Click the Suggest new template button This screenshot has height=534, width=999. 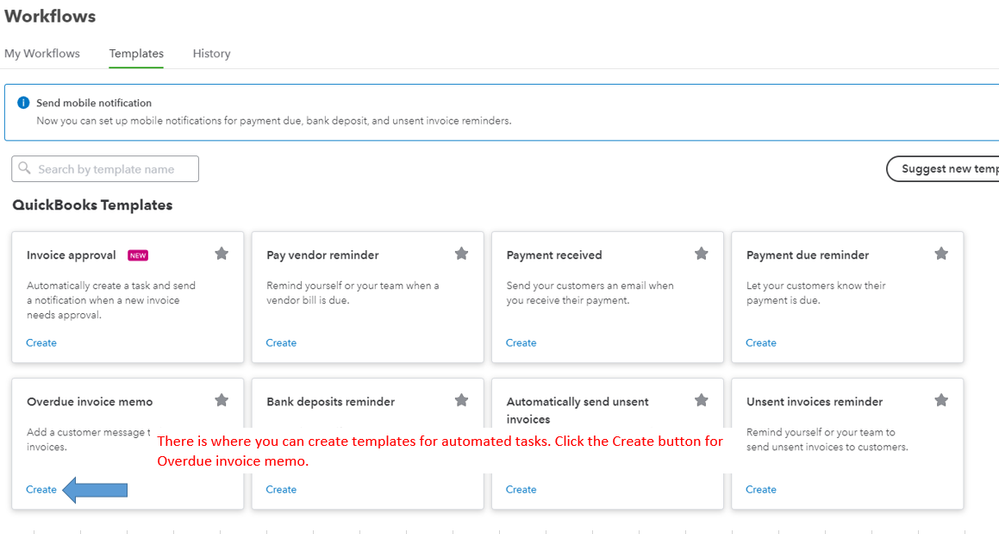[x=945, y=169]
